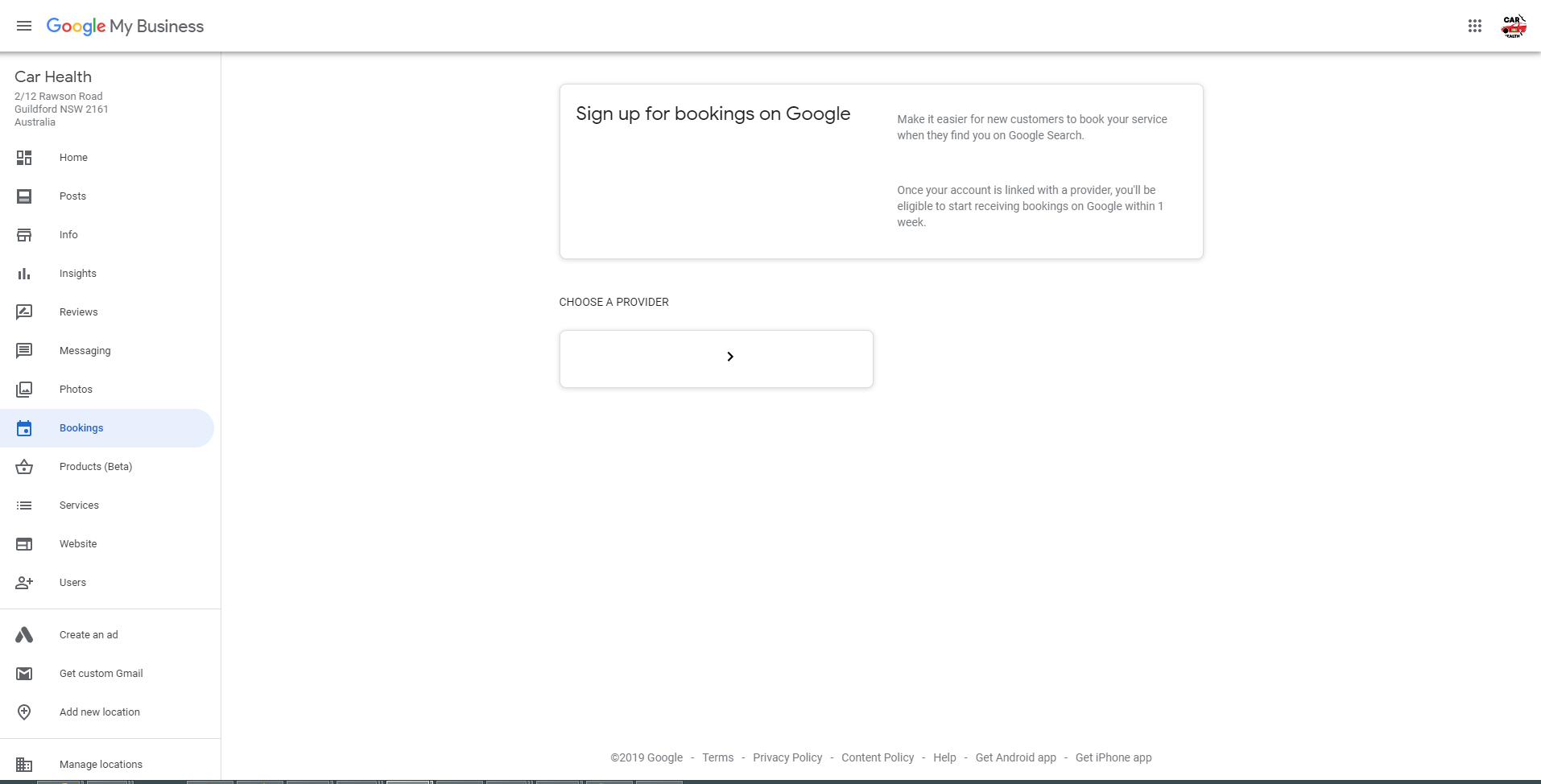Go to Home in the sidebar
Screen dimensions: 1541x784
tap(107, 158)
